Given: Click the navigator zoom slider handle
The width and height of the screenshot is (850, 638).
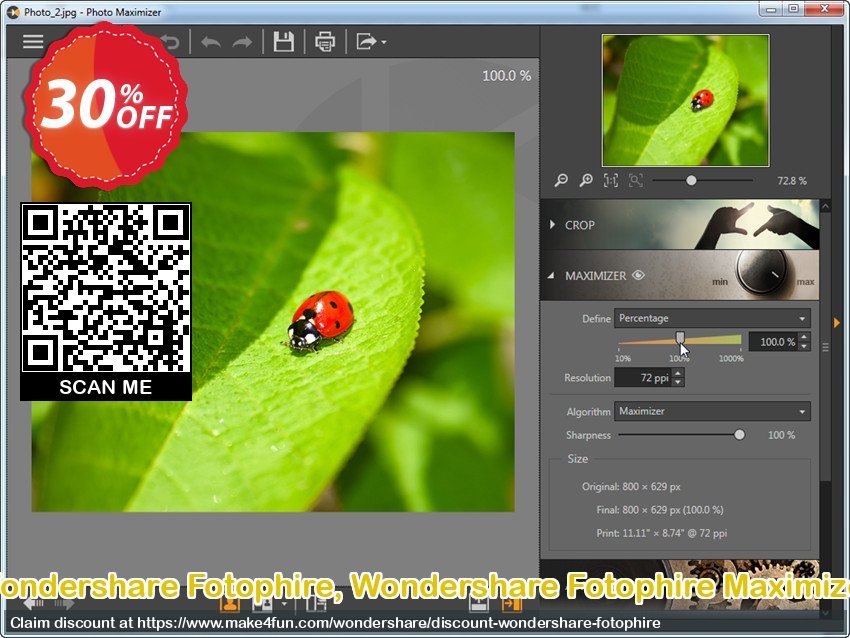Looking at the screenshot, I should (x=691, y=180).
